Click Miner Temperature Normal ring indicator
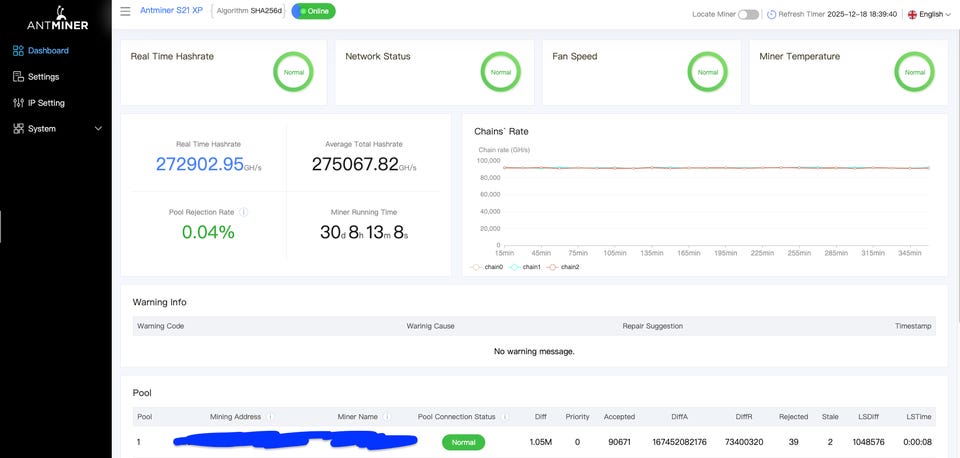This screenshot has height=458, width=960. (915, 72)
